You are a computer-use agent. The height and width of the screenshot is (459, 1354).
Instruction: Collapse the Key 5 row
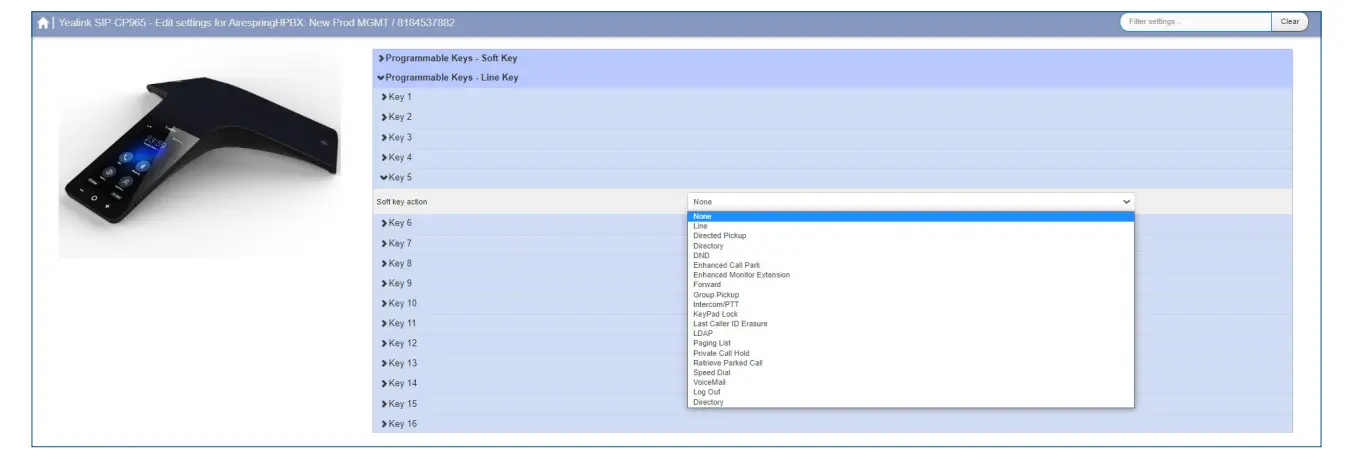pyautogui.click(x=832, y=177)
